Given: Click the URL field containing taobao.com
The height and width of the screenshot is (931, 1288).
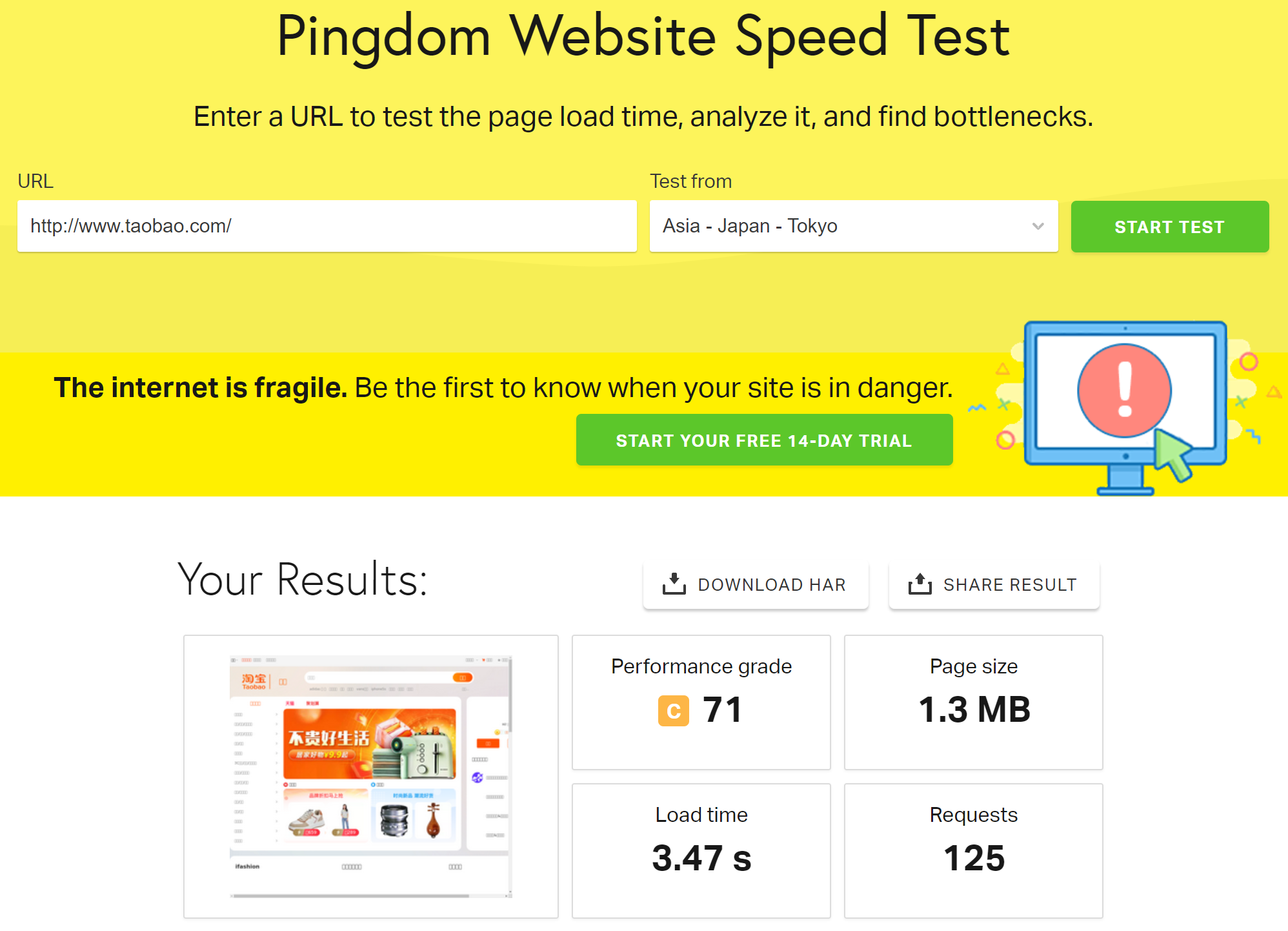Looking at the screenshot, I should coord(327,226).
